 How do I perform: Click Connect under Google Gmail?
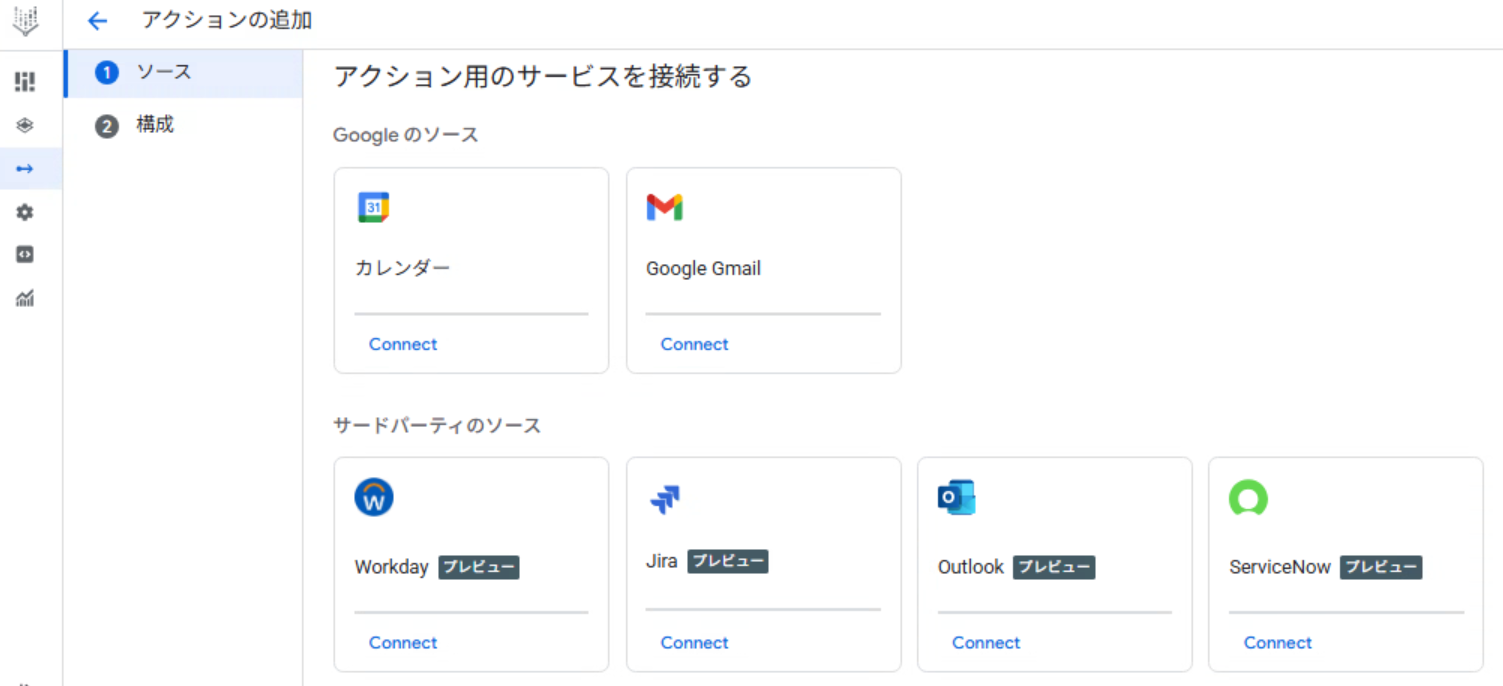point(694,343)
